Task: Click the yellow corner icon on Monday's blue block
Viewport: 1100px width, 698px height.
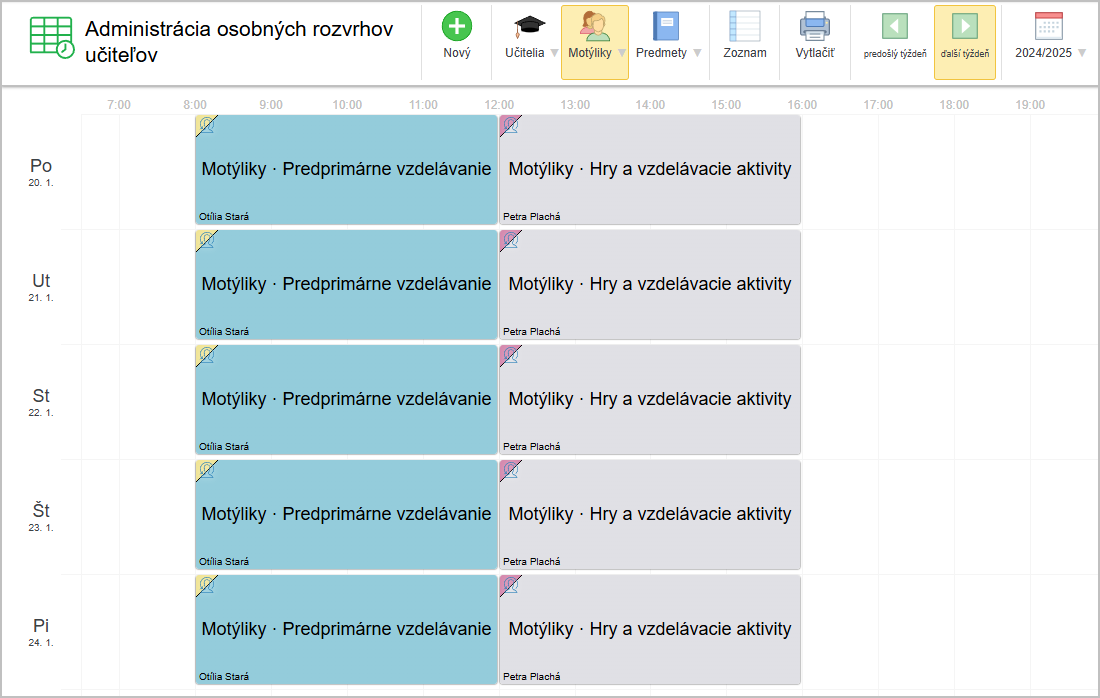Action: 206,126
